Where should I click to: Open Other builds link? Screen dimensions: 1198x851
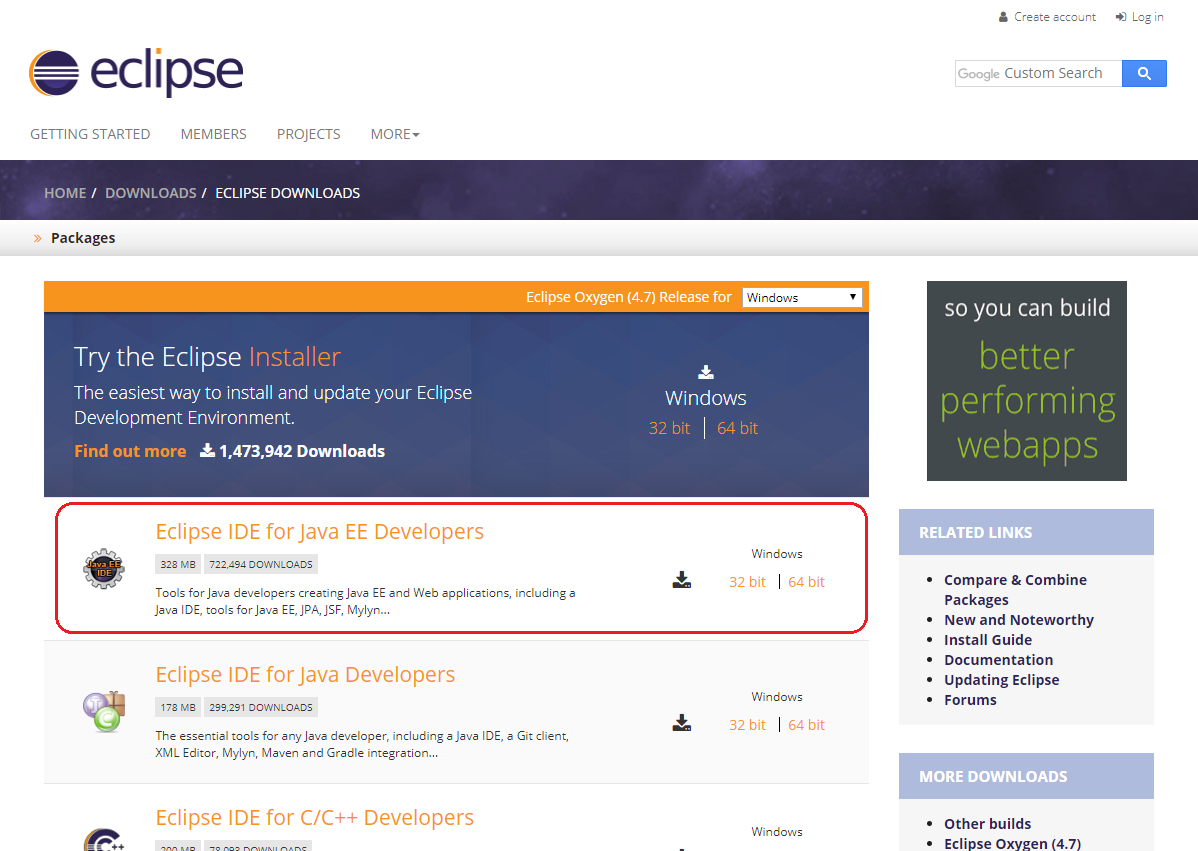coord(987,824)
